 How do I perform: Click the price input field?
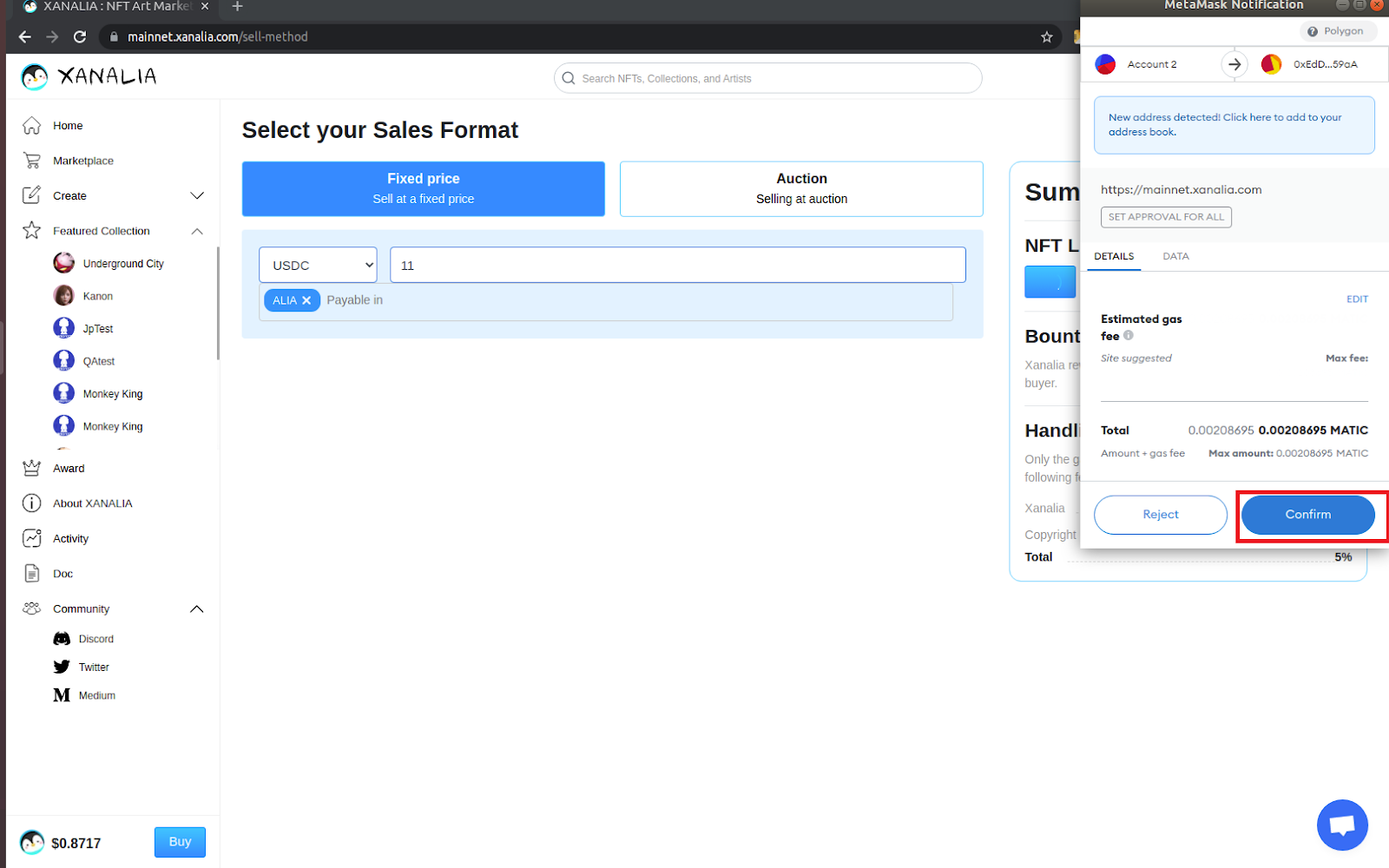pyautogui.click(x=678, y=265)
